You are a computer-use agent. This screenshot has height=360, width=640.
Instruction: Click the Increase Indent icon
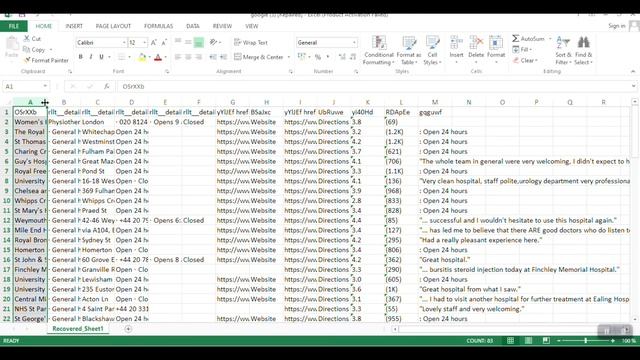point(223,57)
